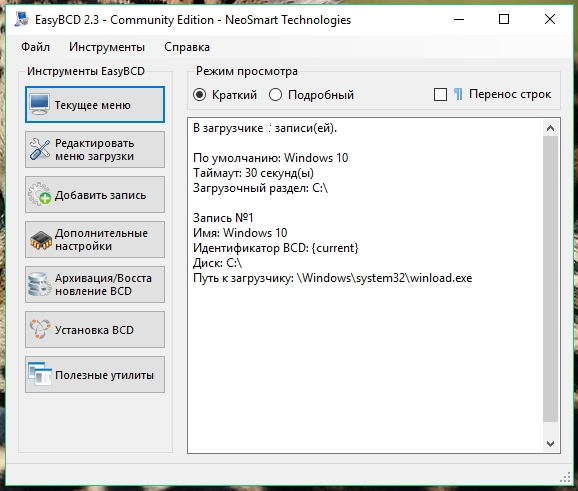Click inside the boot entries text area
This screenshot has height=491, width=578.
[x=365, y=286]
